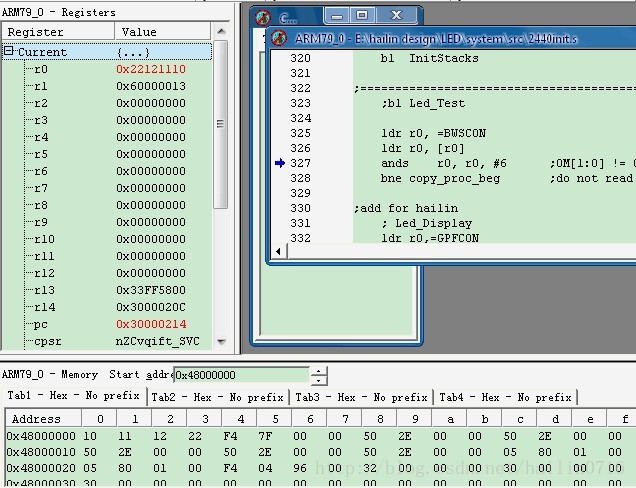
Task: Click the icon of the minimized child window
Action: click(x=263, y=17)
